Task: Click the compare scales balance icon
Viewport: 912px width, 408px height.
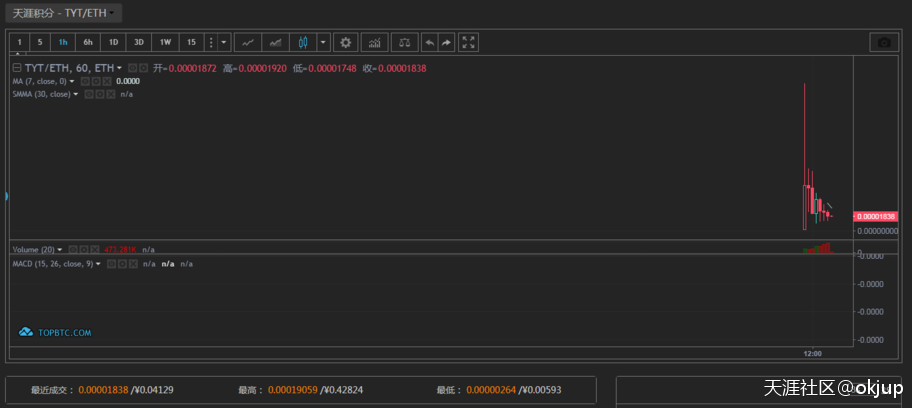Action: 404,42
